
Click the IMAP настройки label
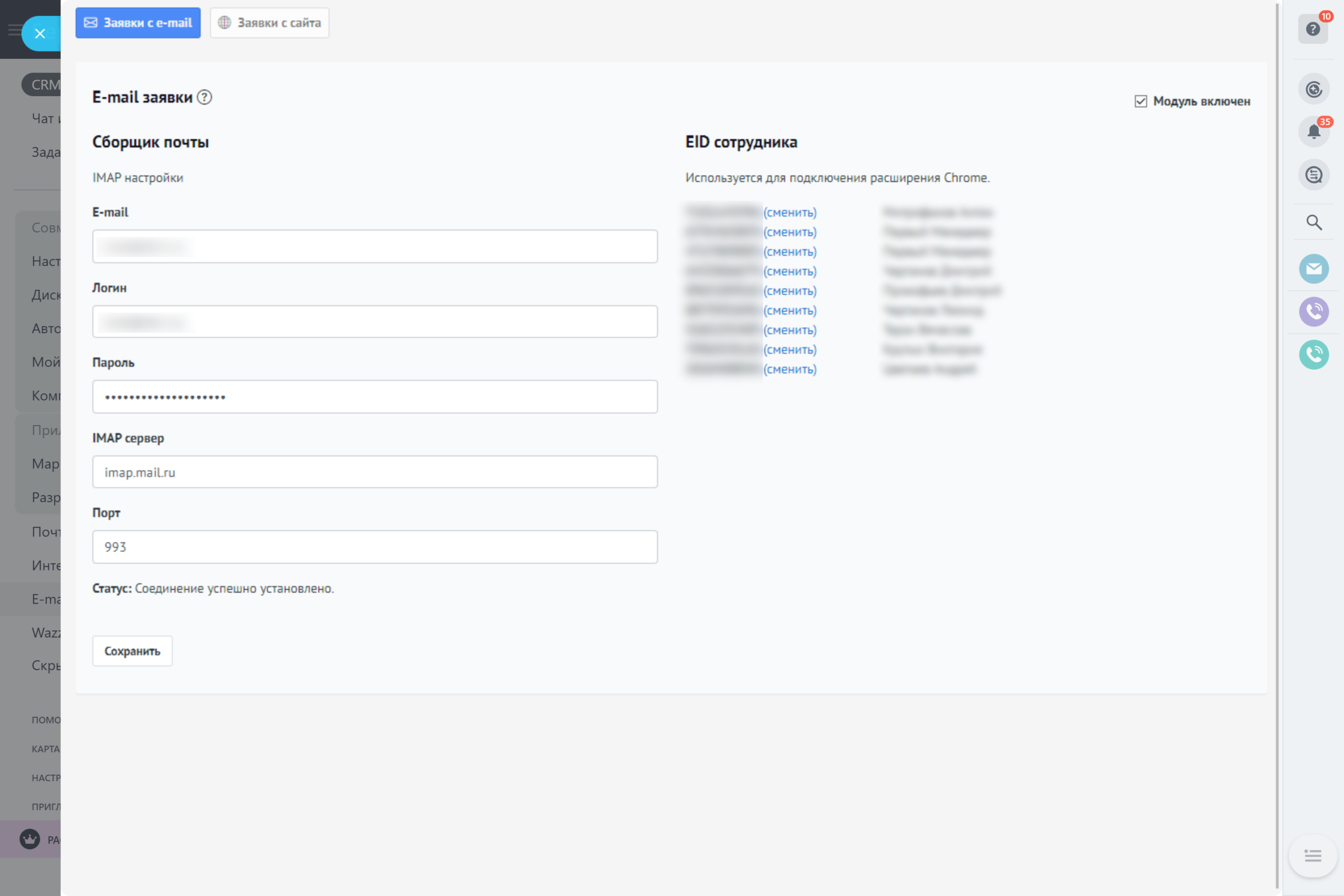(138, 178)
